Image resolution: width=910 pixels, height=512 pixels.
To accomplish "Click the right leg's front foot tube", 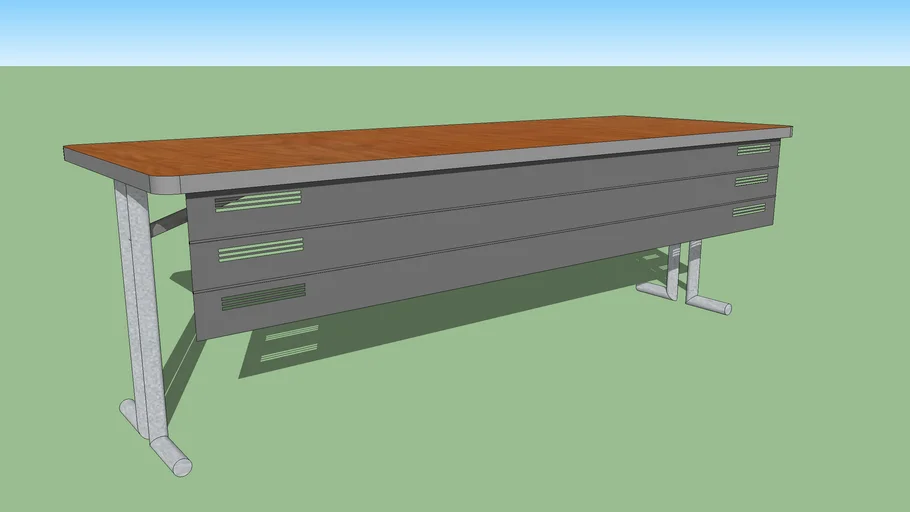I will (712, 305).
